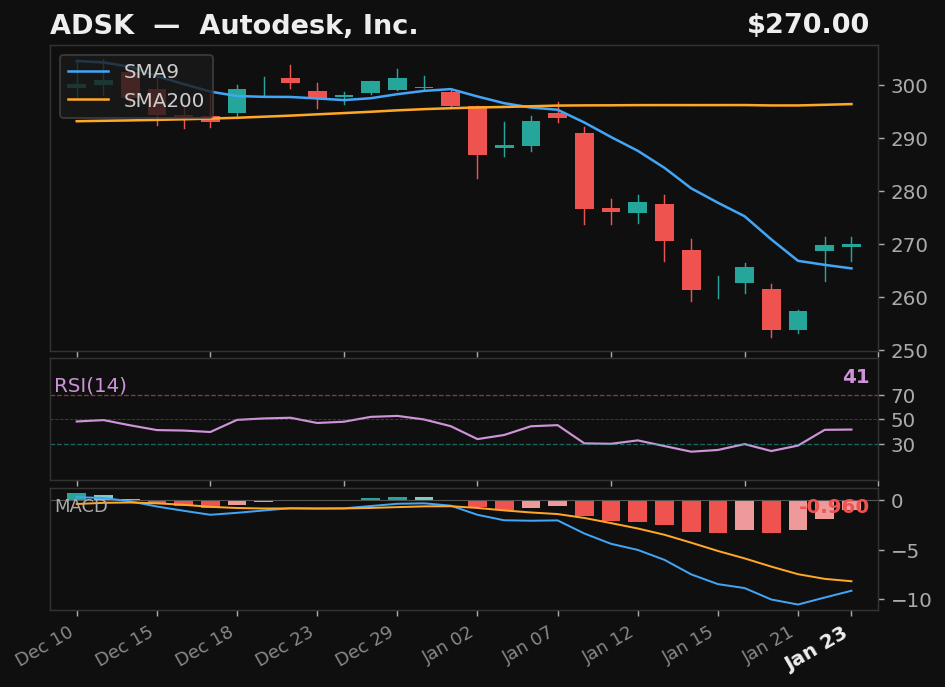Click the Jan 12 date label

pos(607,645)
